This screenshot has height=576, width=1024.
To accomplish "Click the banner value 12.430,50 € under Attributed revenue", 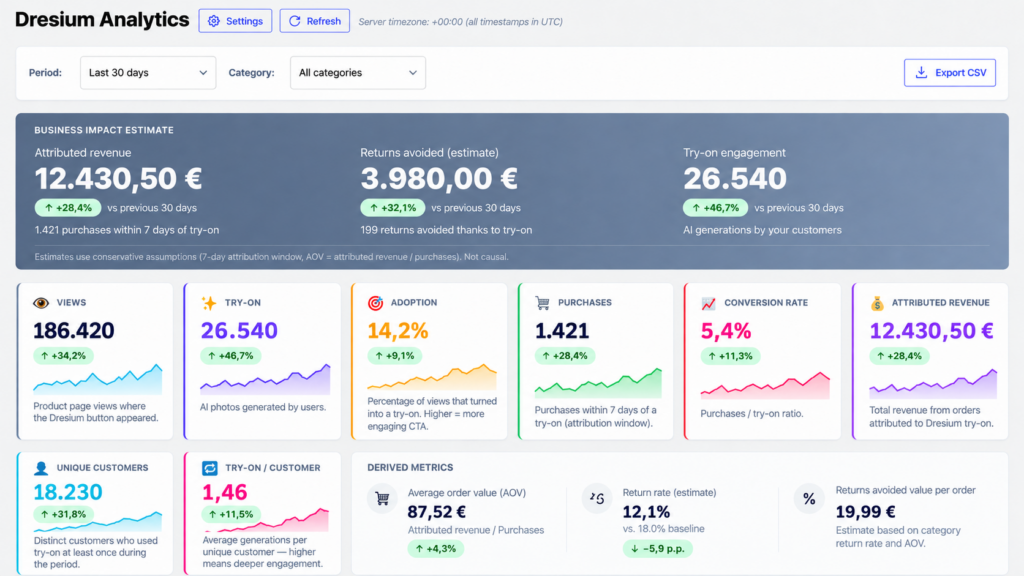I will [118, 178].
